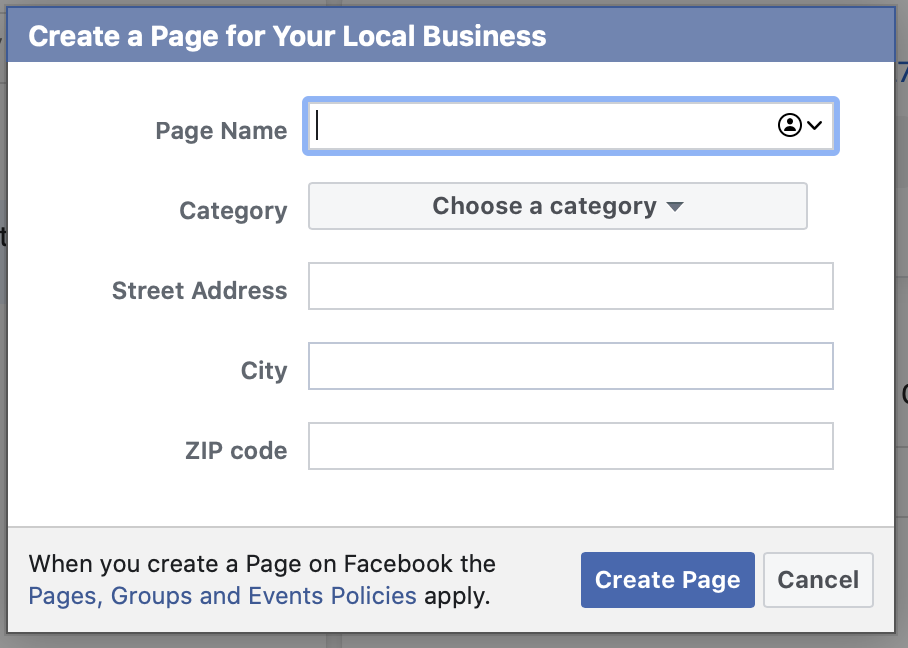Click the Street Address label
The width and height of the screenshot is (908, 648).
click(199, 291)
